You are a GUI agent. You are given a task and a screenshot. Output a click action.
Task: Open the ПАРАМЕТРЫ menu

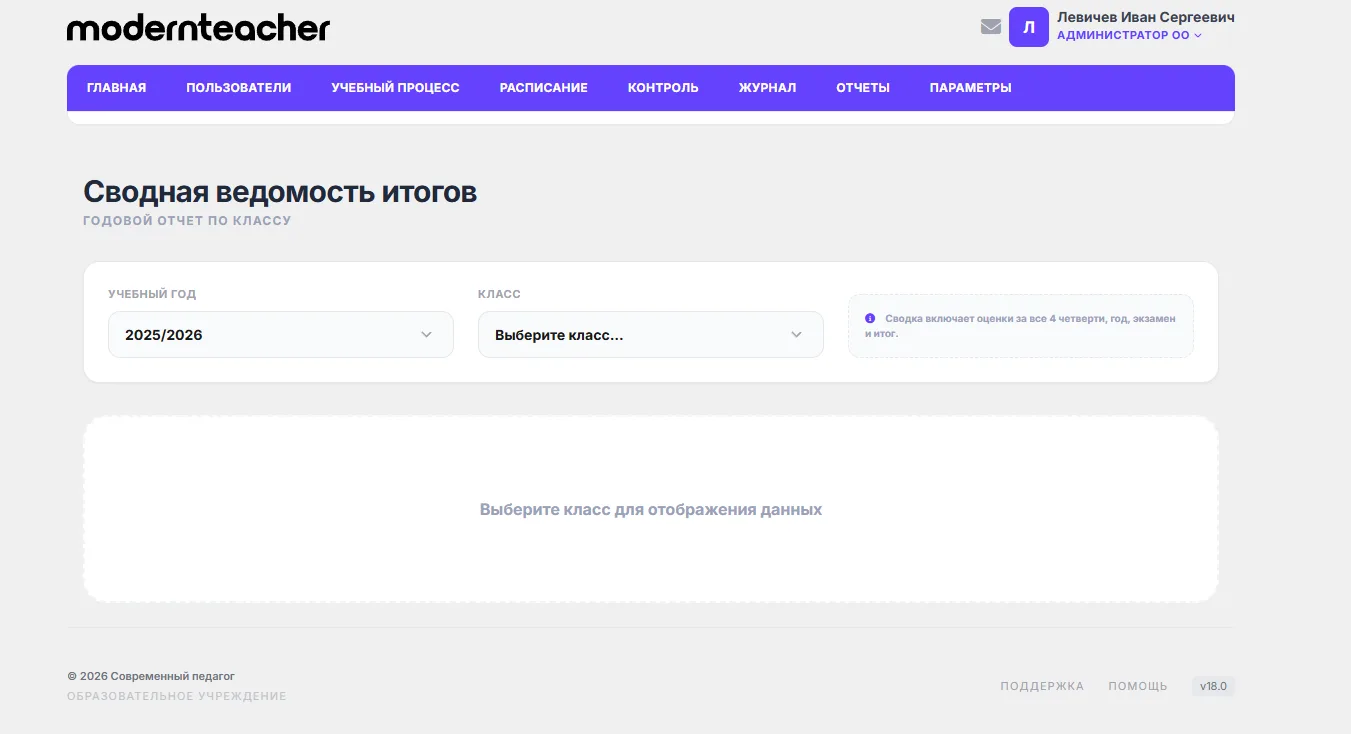tap(971, 88)
